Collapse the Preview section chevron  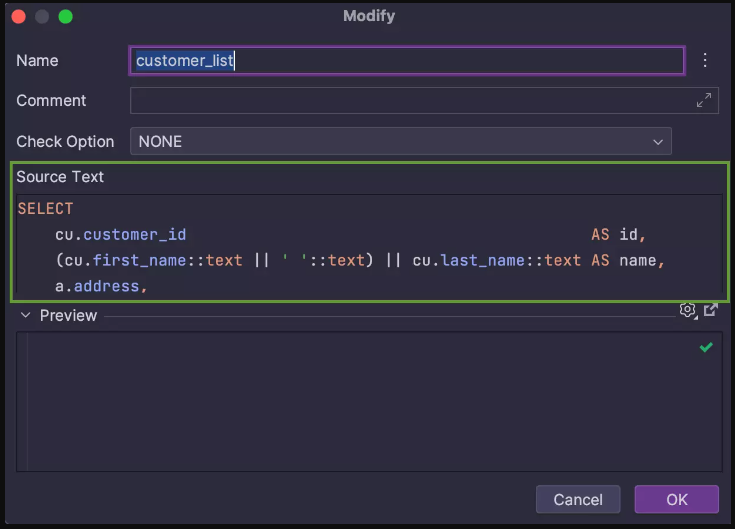click(x=25, y=316)
